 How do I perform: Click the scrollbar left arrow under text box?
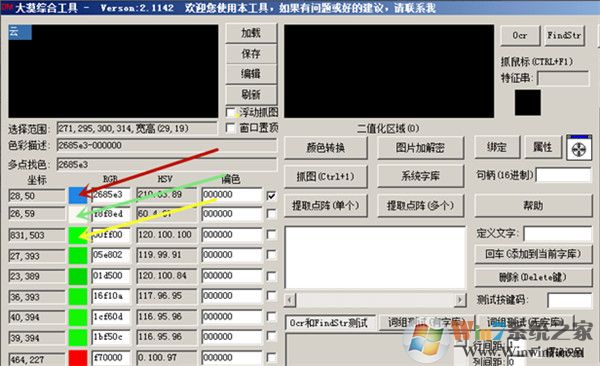click(x=290, y=300)
